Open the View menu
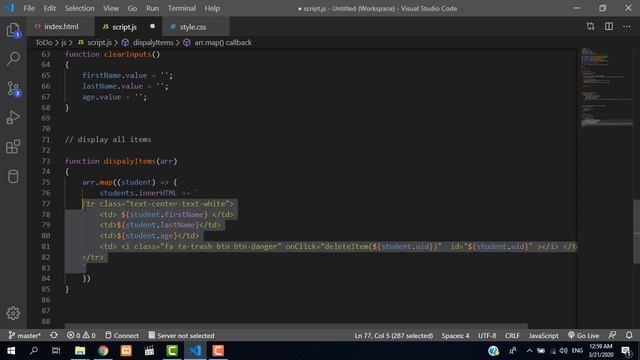Image resolution: width=640 pixels, height=360 pixels. [111, 8]
